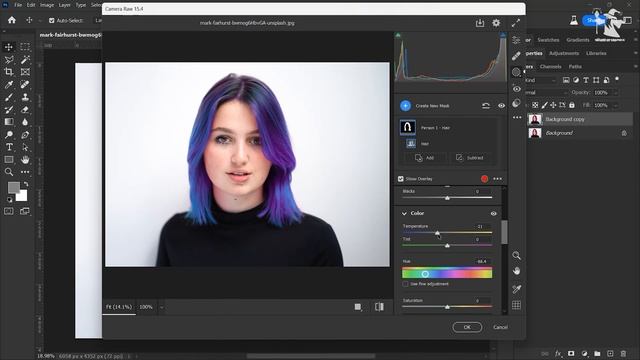
Task: Open zoom level dropdown arrow beside 100%
Action: 162,307
